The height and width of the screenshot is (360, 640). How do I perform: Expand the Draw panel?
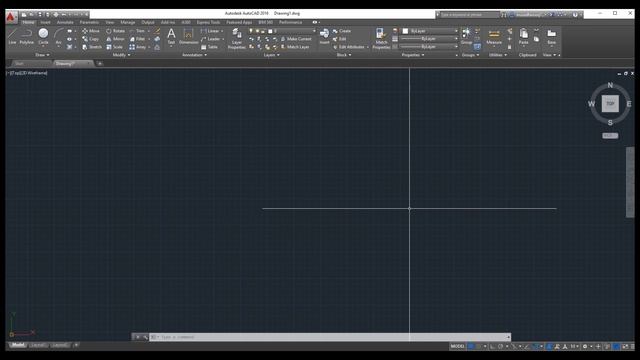42,55
